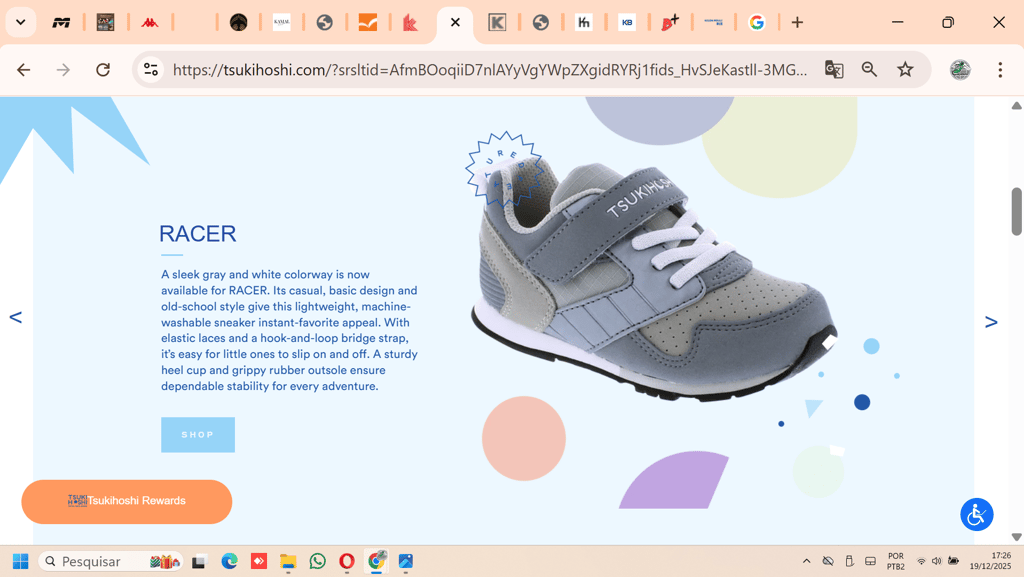The image size is (1024, 577).
Task: Open Task View on the taskbar
Action: 200,561
